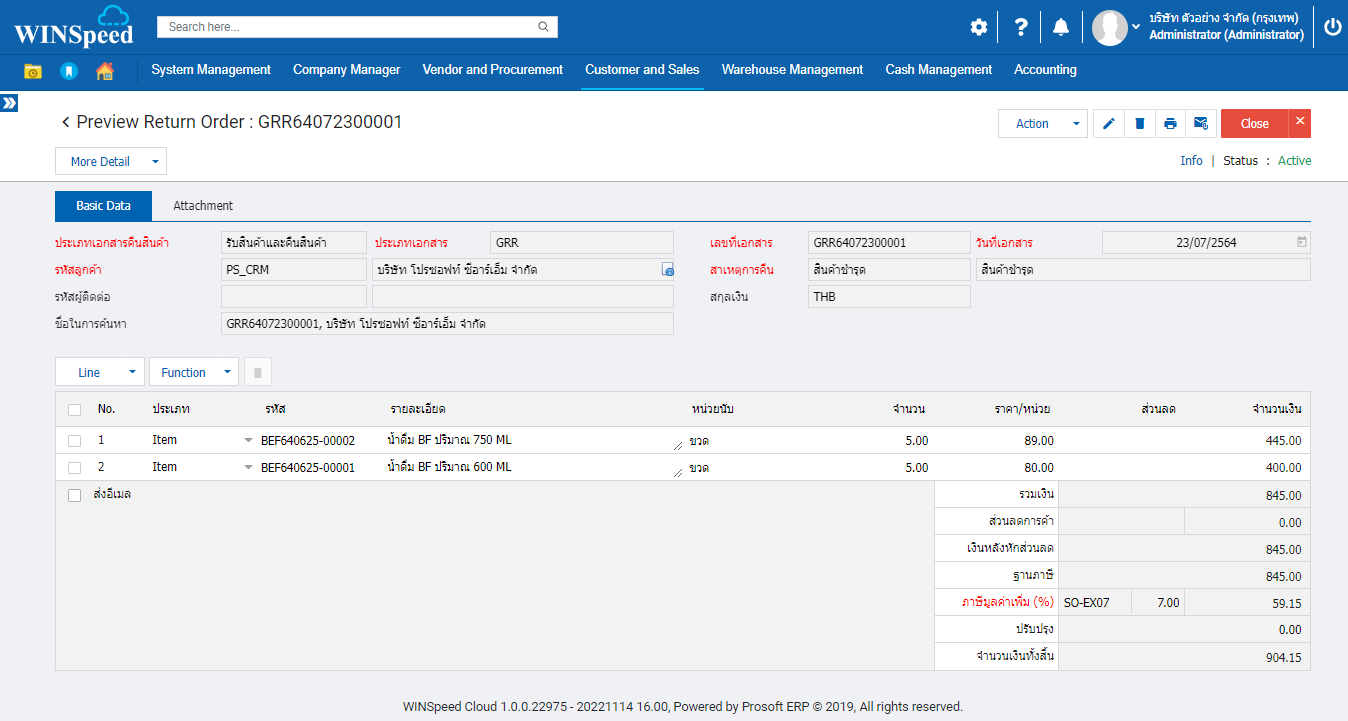Image resolution: width=1348 pixels, height=721 pixels.
Task: Open the blue bookmark icon
Action: coord(69,71)
